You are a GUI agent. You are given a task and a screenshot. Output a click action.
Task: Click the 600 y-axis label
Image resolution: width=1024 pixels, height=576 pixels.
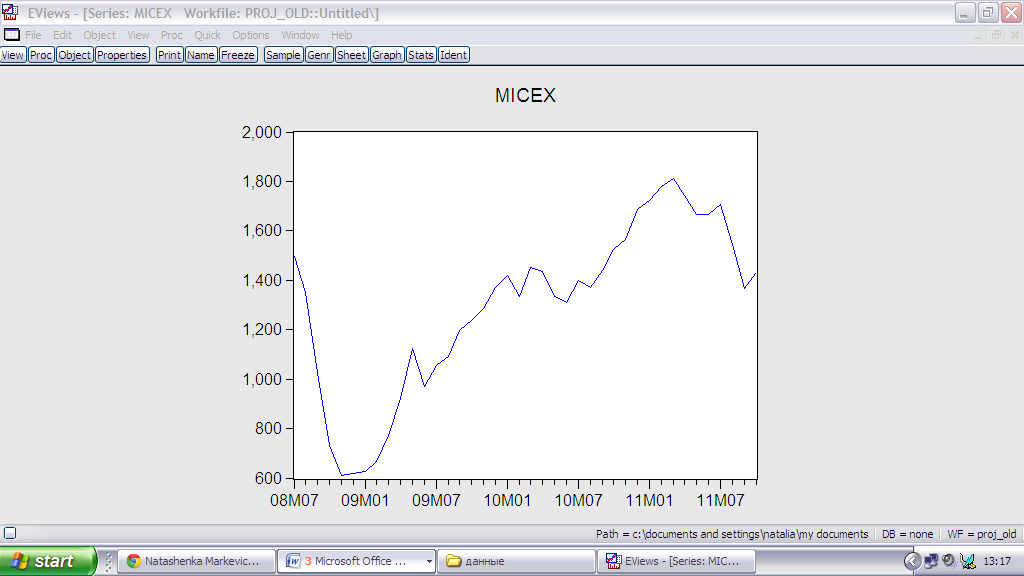(x=268, y=478)
